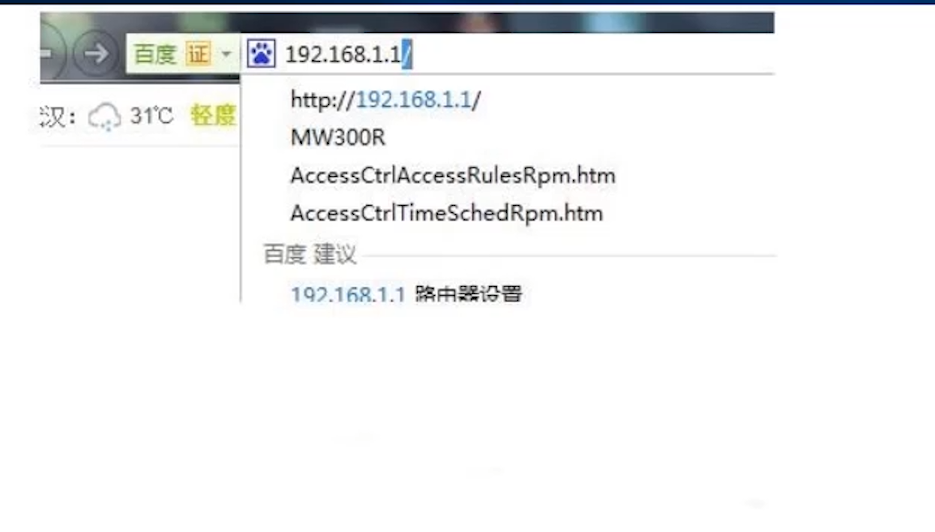The image size is (935, 532).
Task: Click the 百度 建议 section header
Action: click(x=309, y=254)
